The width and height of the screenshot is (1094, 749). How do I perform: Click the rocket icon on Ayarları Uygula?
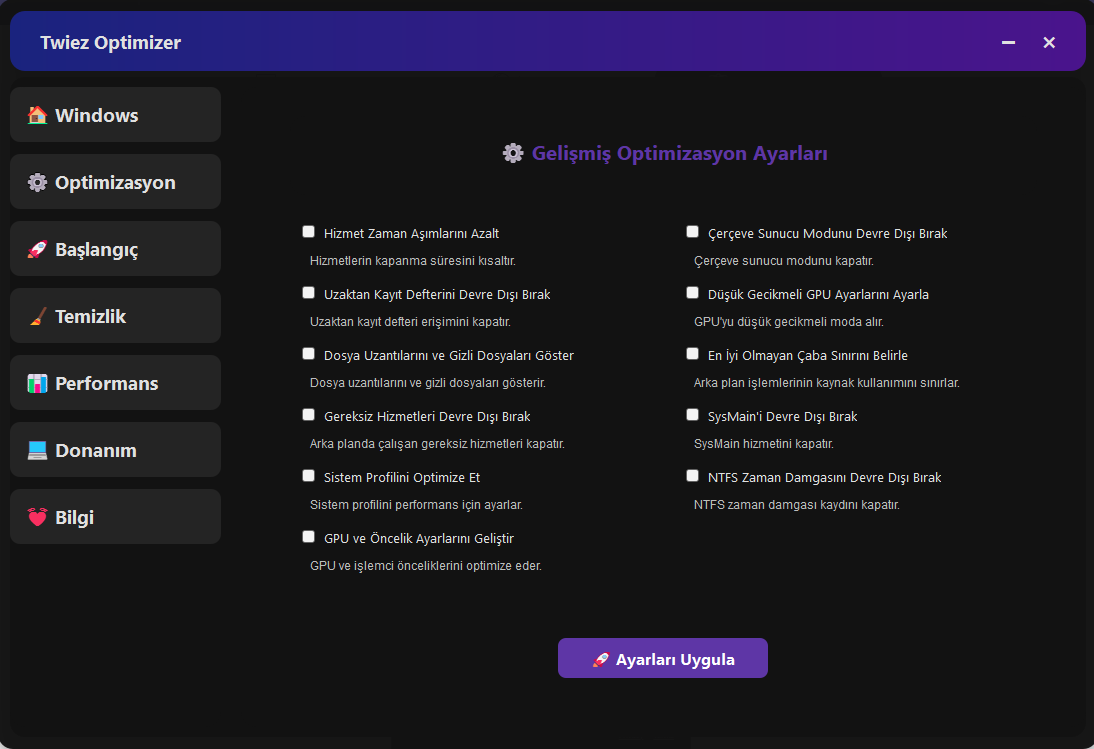[601, 660]
